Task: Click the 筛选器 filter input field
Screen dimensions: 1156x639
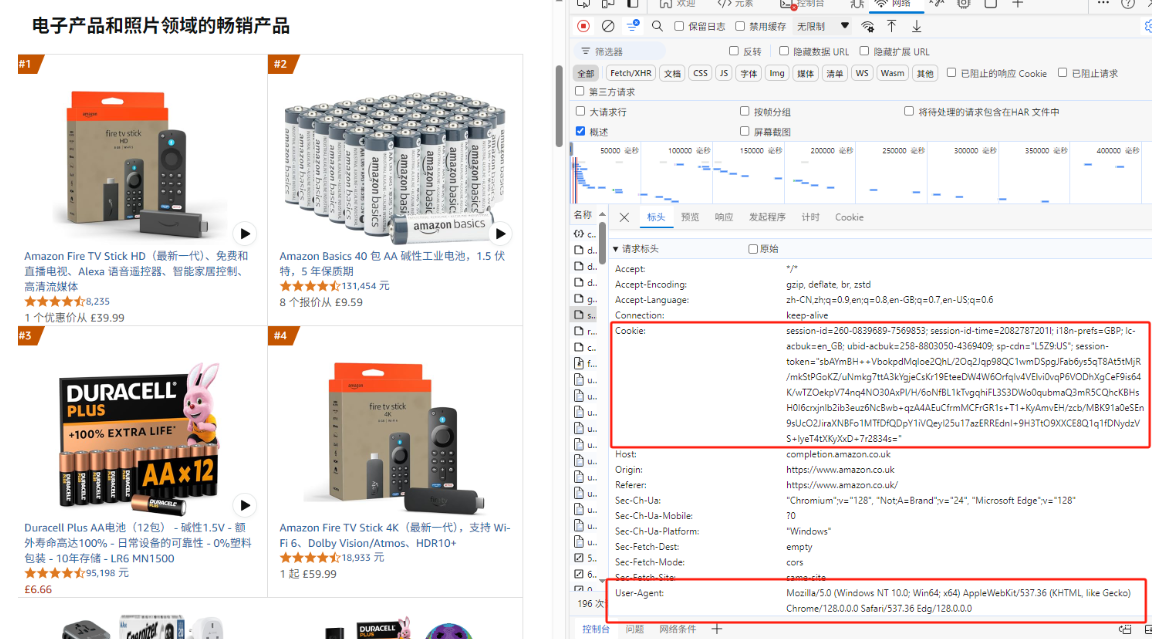Action: tap(619, 52)
